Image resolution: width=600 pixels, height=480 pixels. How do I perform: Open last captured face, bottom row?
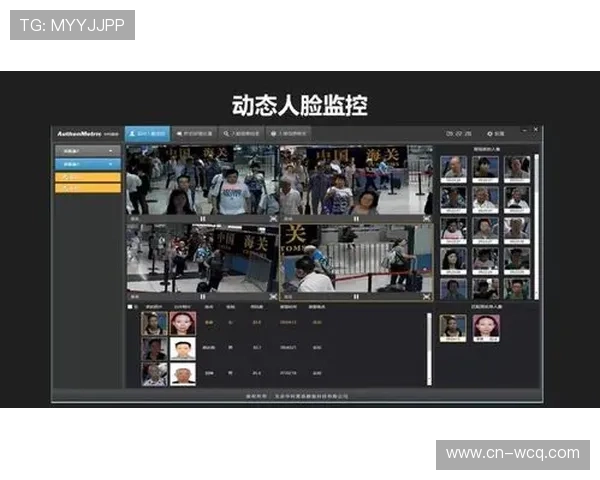coord(517,289)
